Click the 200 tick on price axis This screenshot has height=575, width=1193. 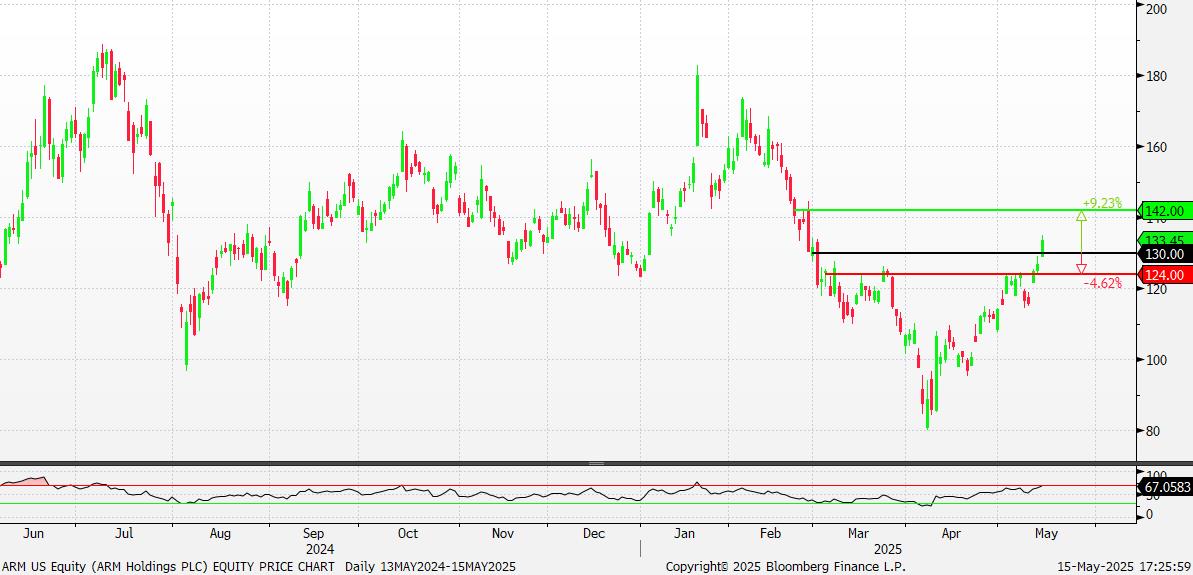pos(1156,8)
